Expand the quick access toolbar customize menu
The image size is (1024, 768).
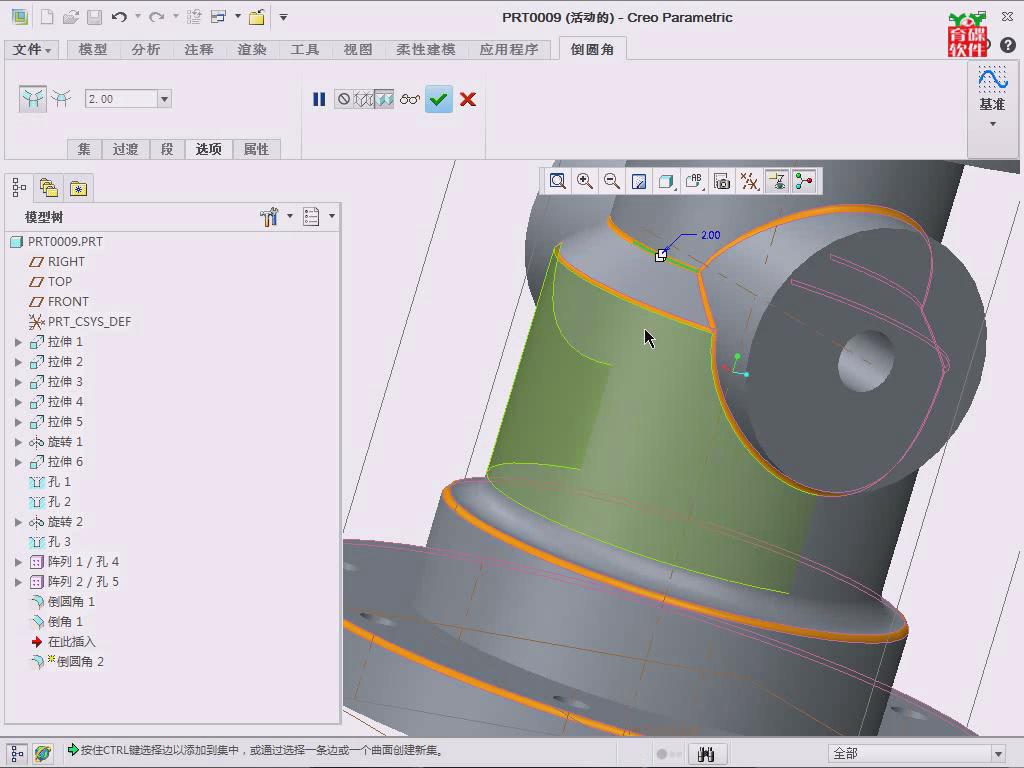click(283, 17)
